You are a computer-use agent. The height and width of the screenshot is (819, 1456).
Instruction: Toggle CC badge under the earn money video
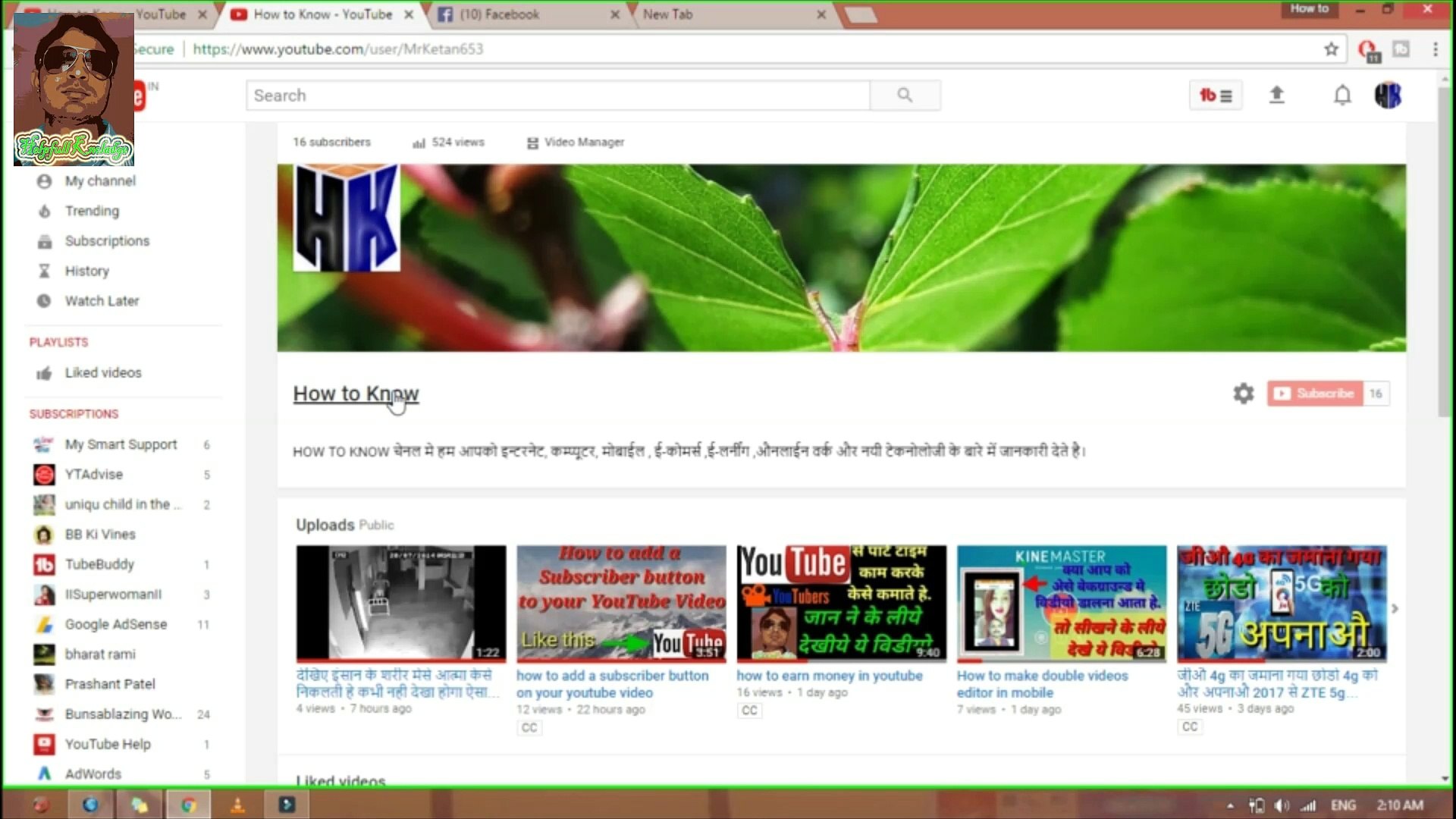point(749,711)
